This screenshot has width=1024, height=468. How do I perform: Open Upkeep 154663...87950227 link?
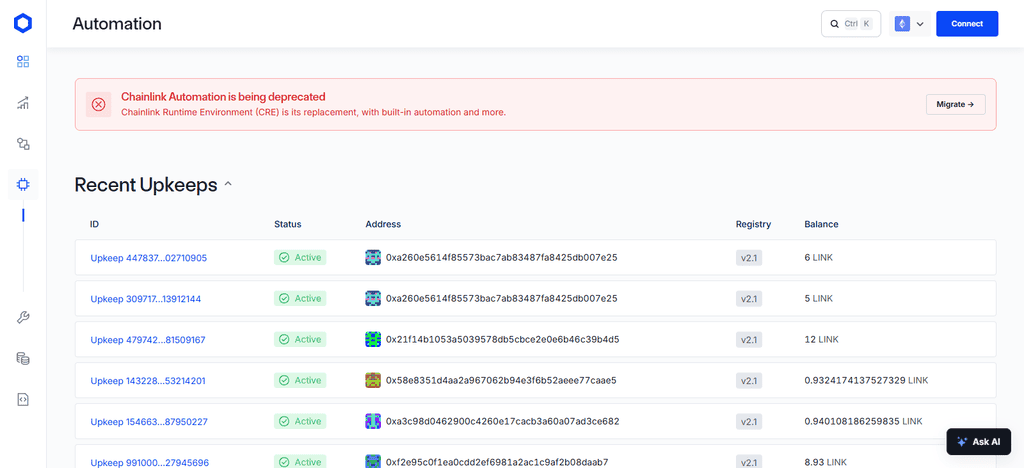click(149, 422)
